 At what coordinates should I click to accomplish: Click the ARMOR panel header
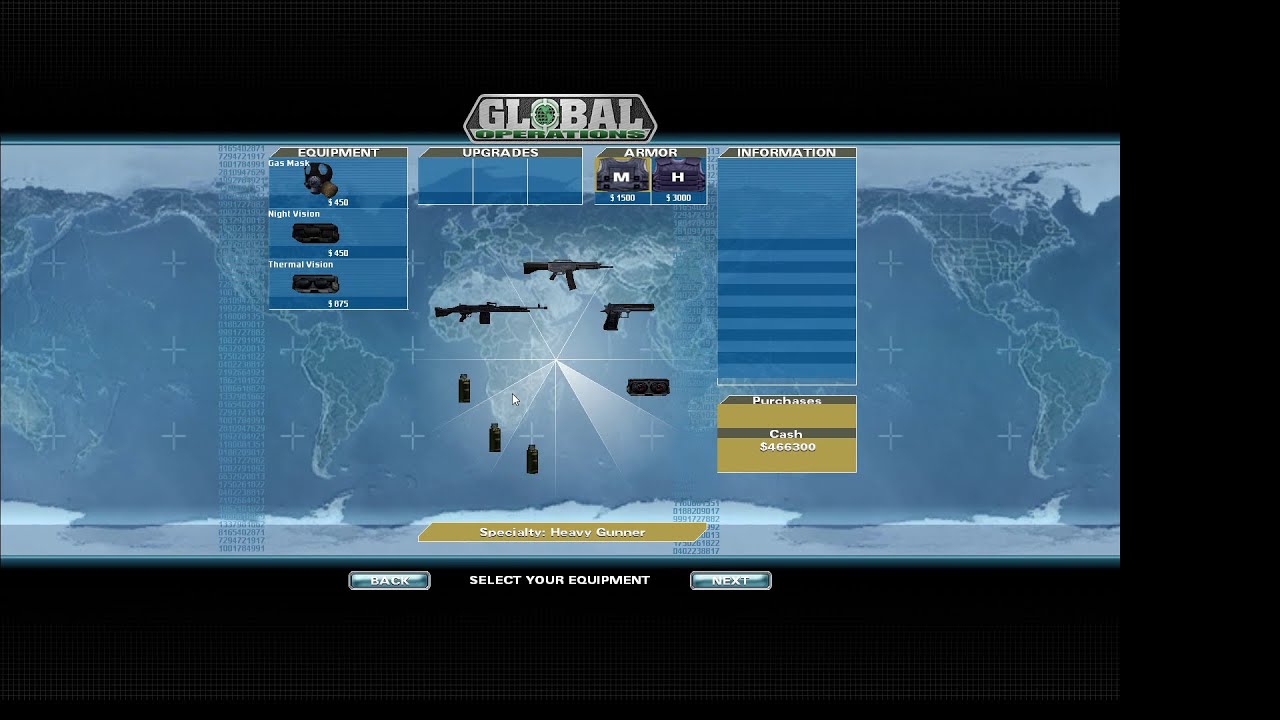point(651,152)
